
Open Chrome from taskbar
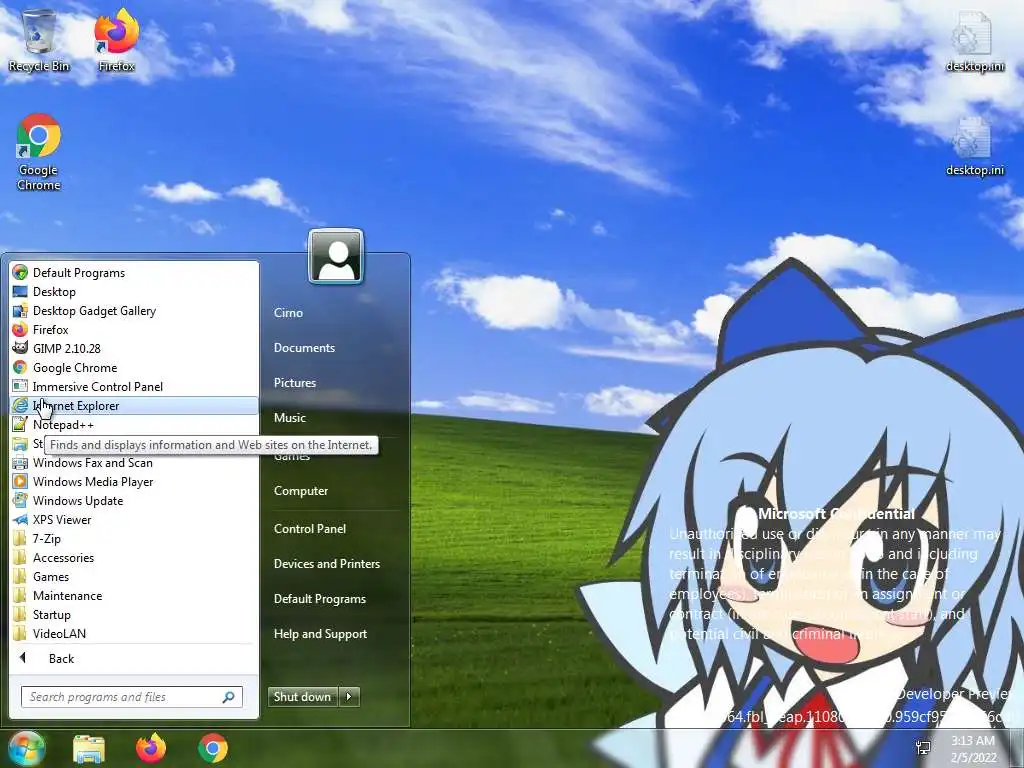(x=213, y=748)
